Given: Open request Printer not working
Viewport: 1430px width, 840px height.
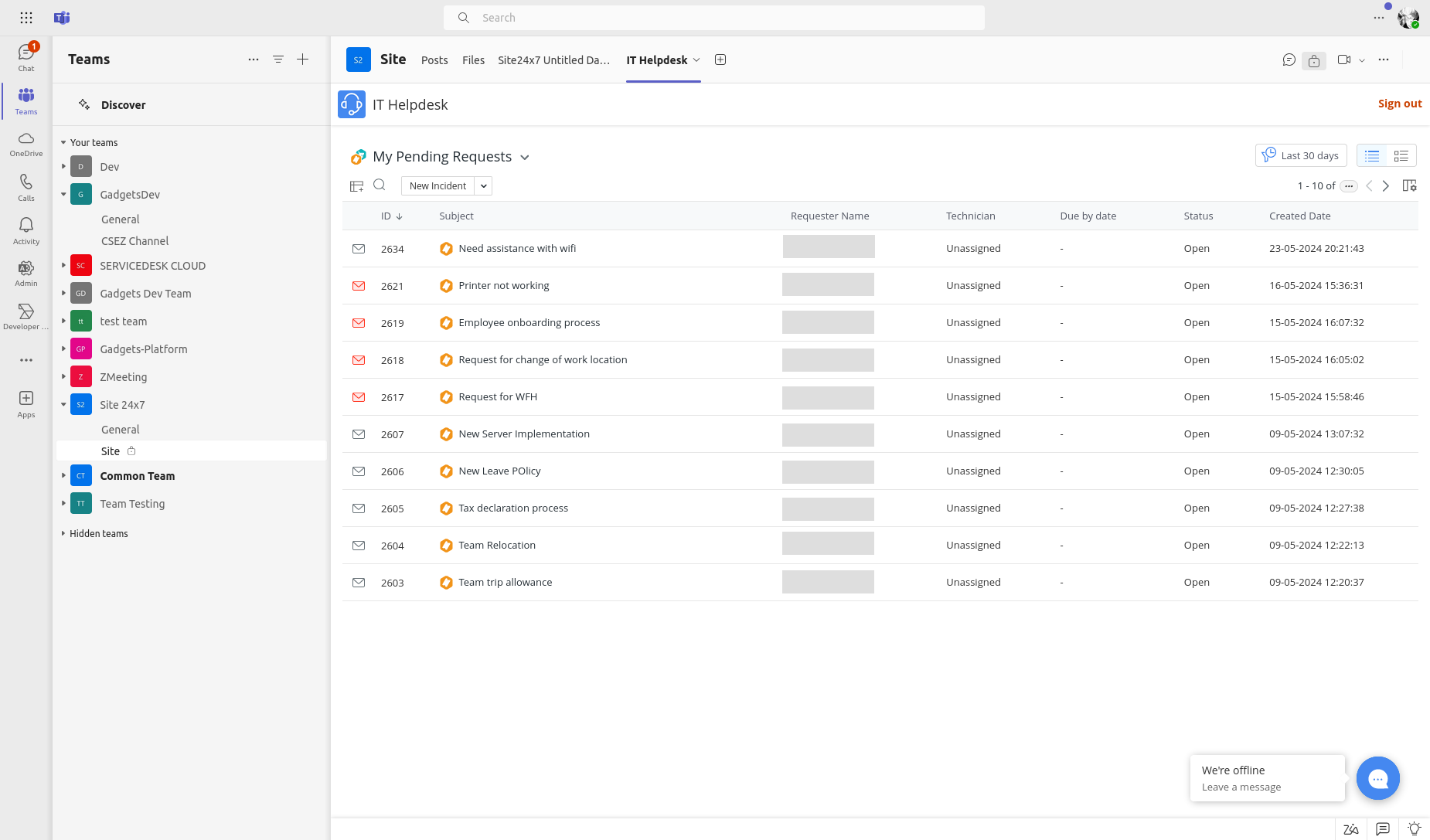Looking at the screenshot, I should pos(504,285).
